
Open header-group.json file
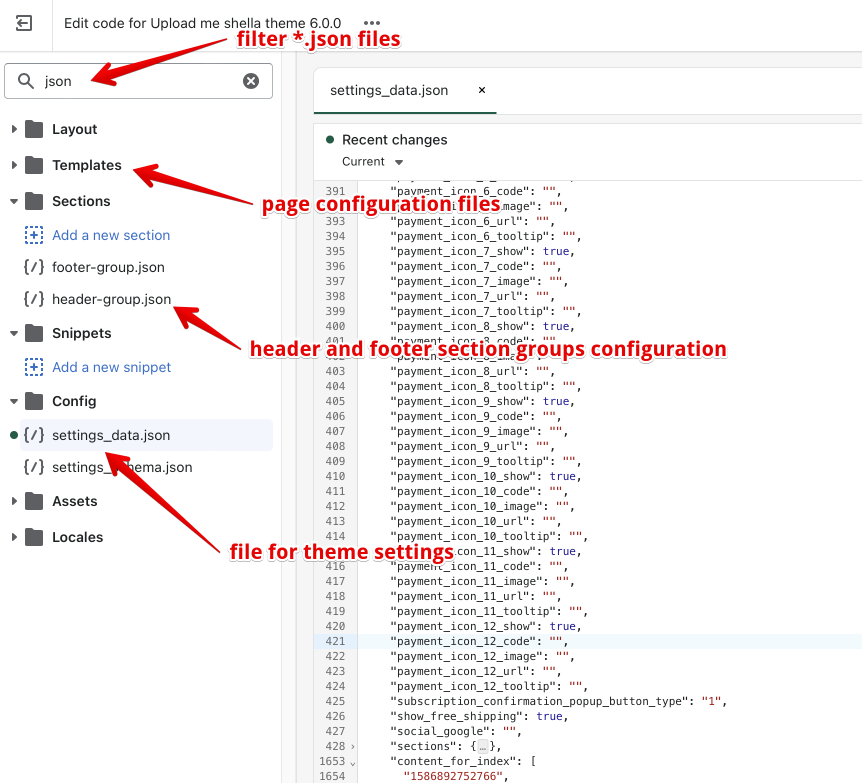pyautogui.click(x=112, y=299)
